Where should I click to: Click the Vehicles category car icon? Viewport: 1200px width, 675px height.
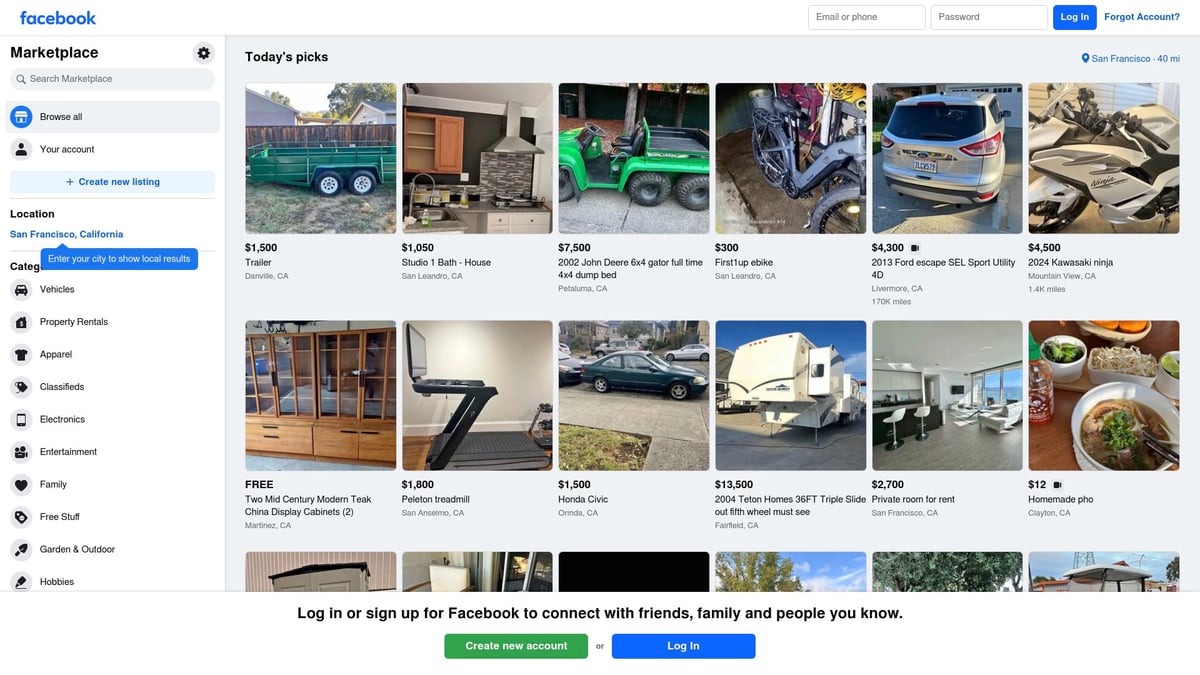[x=21, y=290]
